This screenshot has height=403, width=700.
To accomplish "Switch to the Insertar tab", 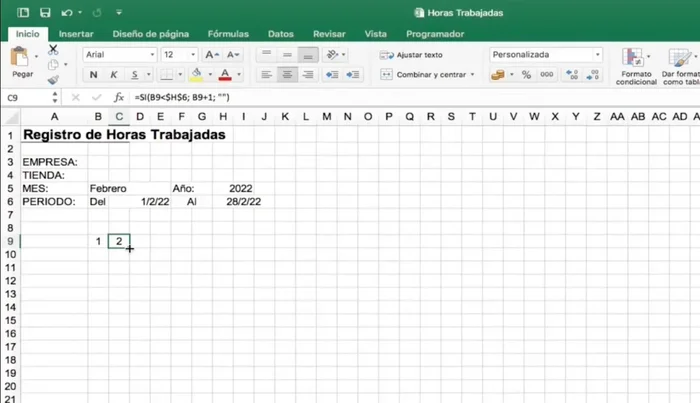I will [x=76, y=34].
